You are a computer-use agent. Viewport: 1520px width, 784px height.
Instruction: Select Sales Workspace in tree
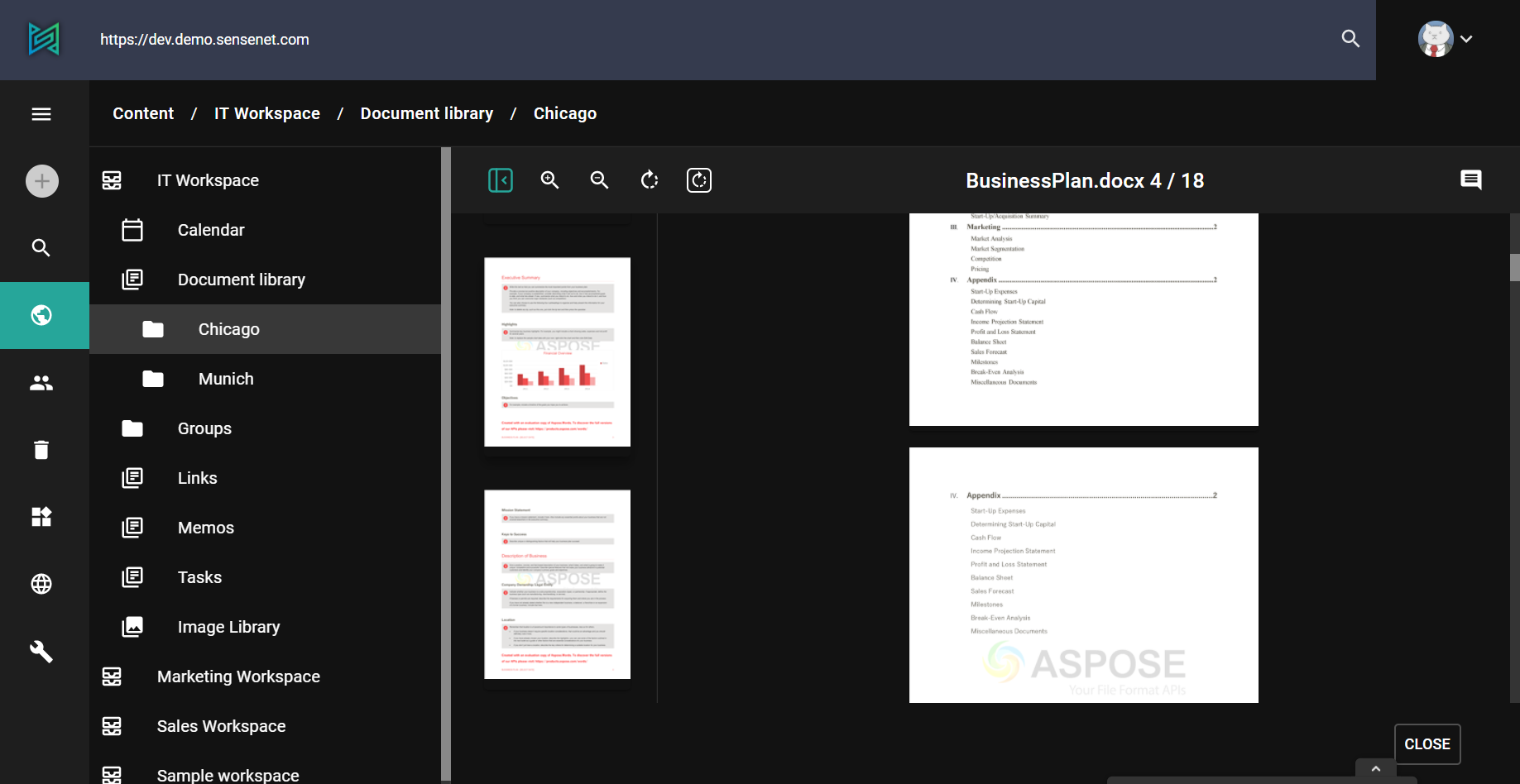click(x=265, y=726)
